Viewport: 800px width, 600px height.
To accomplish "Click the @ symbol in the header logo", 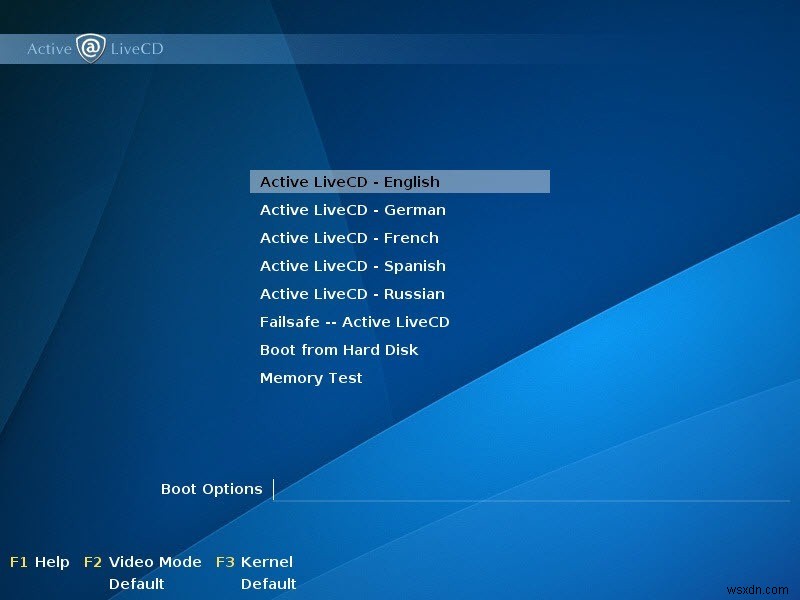I will [90, 47].
